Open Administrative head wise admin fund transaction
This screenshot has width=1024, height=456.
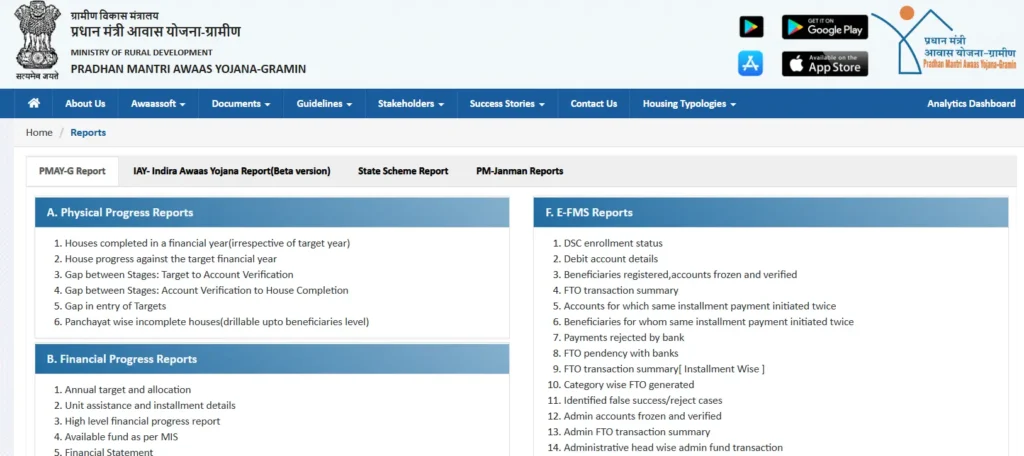pos(673,447)
